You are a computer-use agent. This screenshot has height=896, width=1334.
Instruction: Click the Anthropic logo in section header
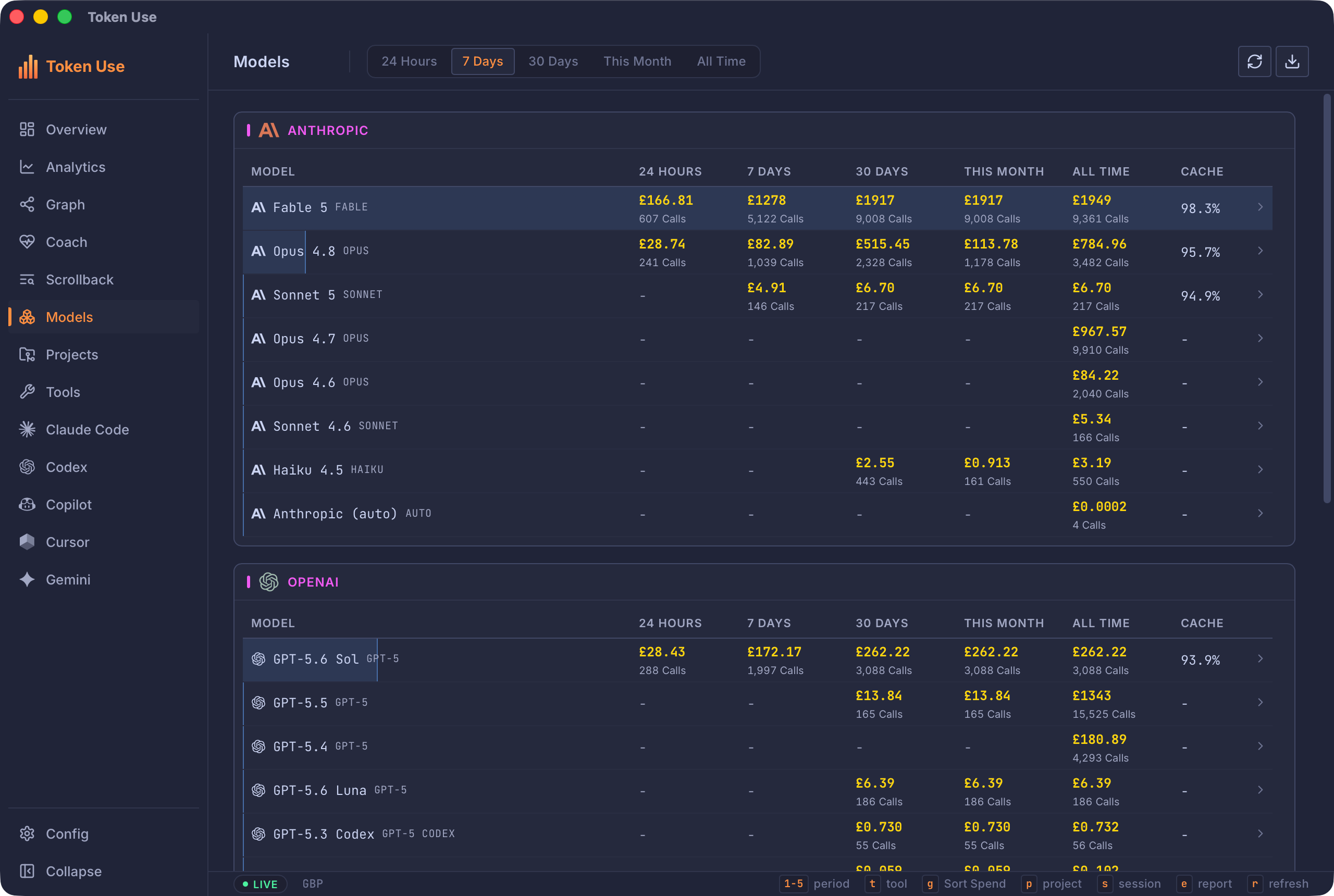click(x=269, y=130)
